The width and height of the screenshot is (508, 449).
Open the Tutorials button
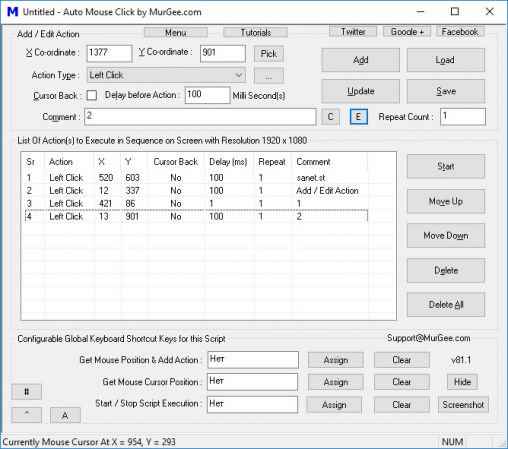255,33
